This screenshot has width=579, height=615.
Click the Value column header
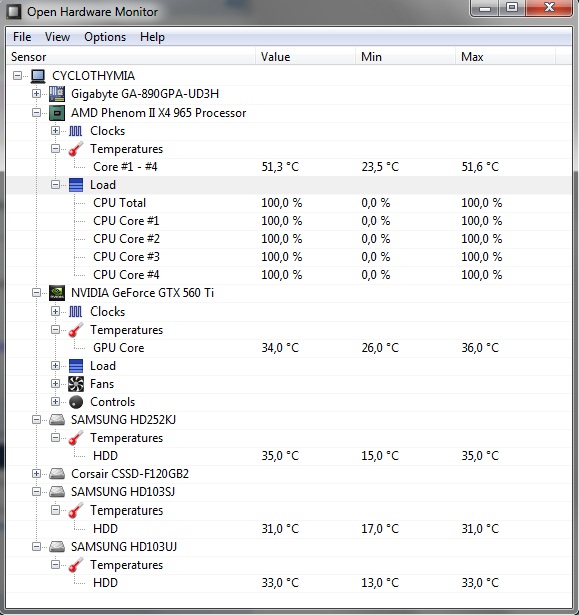click(x=306, y=57)
